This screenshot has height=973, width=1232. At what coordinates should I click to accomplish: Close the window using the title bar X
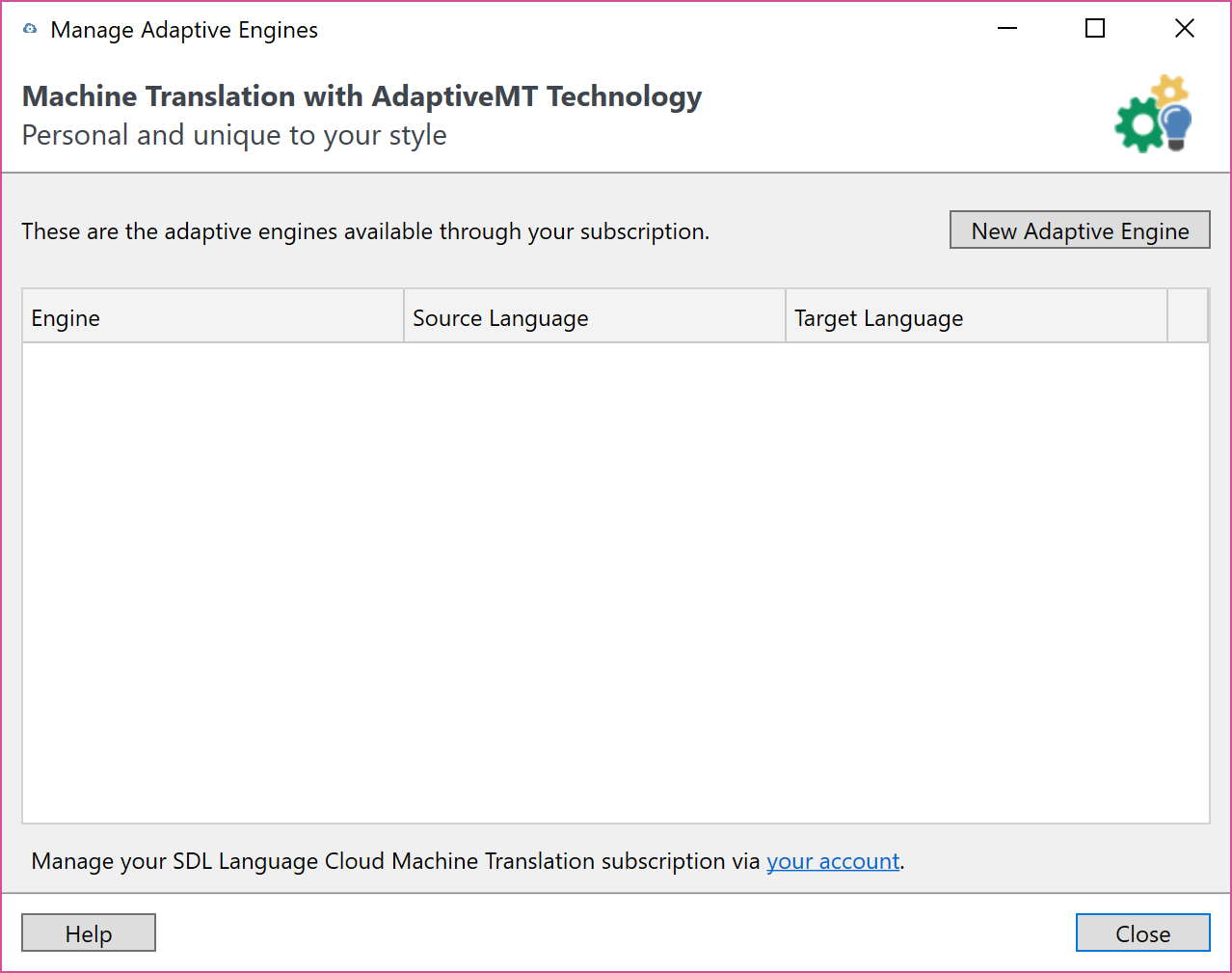point(1185,29)
